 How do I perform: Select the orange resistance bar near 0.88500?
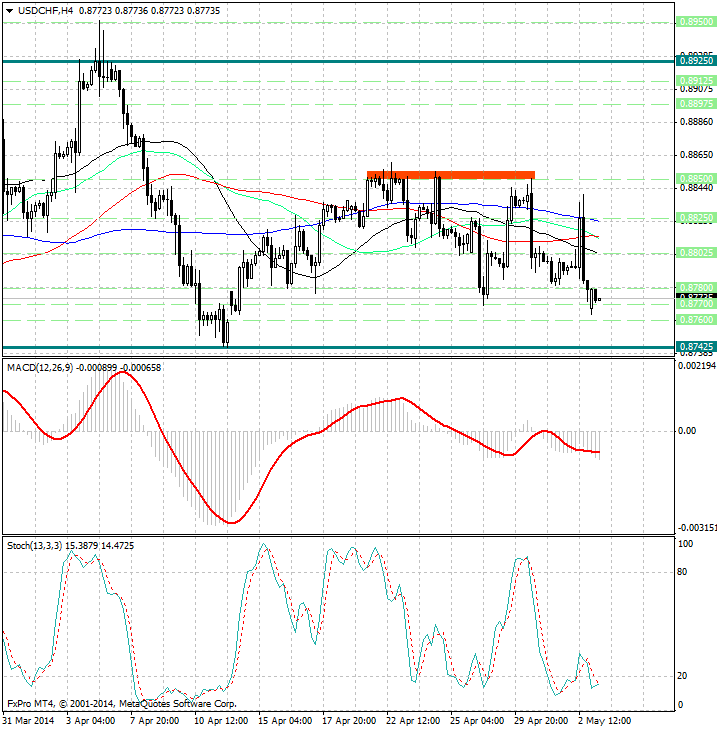(x=450, y=175)
